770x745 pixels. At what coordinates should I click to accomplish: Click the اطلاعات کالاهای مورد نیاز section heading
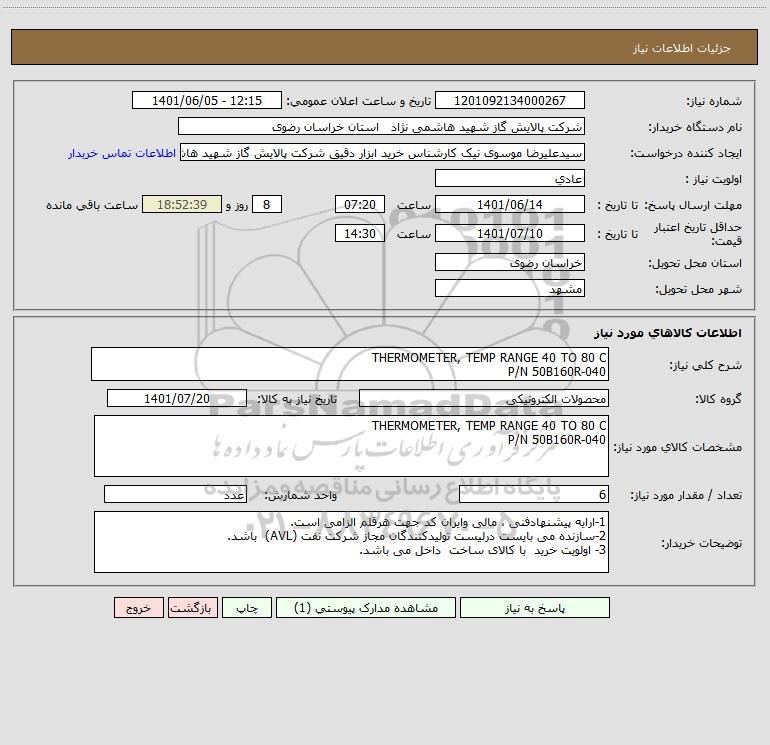pos(667,332)
